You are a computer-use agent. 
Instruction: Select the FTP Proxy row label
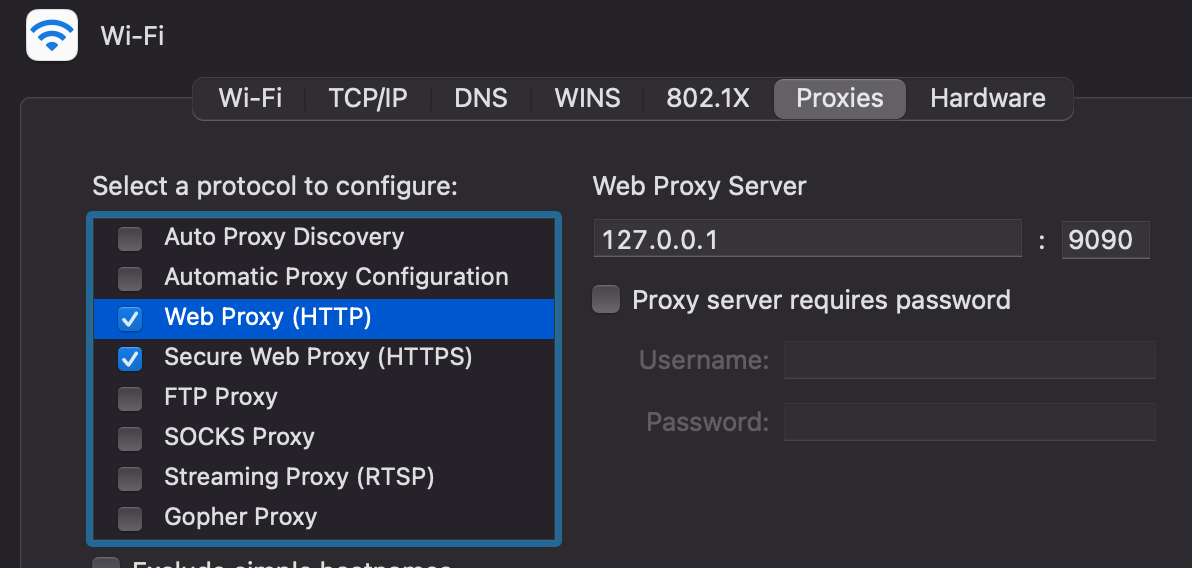tap(220, 397)
